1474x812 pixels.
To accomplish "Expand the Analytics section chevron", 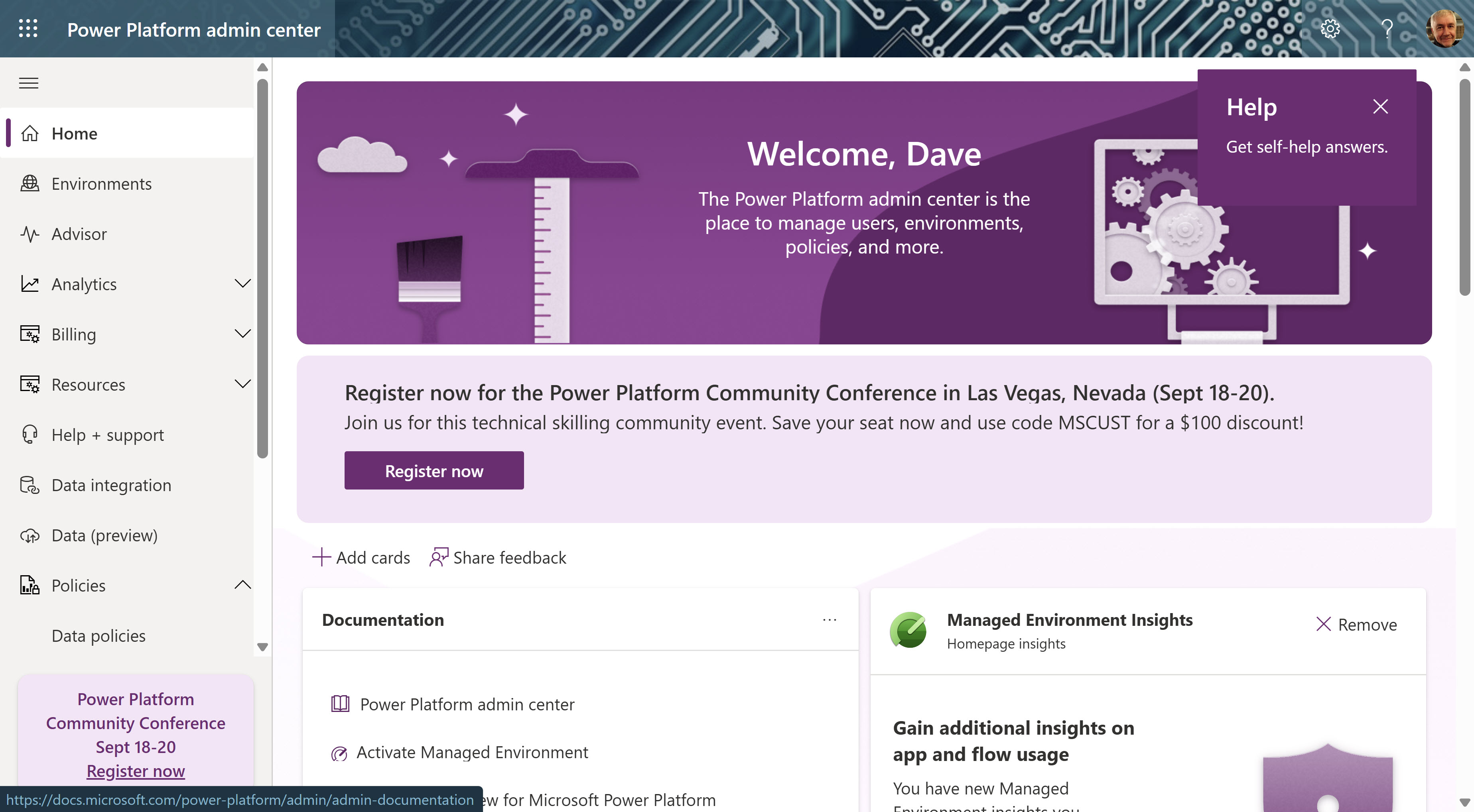I will 242,284.
